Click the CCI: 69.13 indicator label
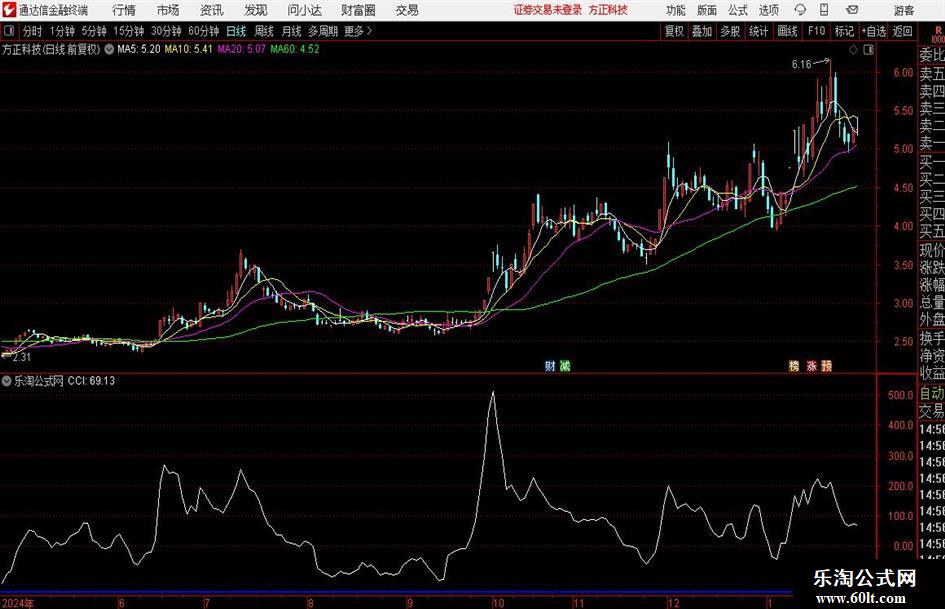Viewport: 945px width, 609px height. coord(91,381)
